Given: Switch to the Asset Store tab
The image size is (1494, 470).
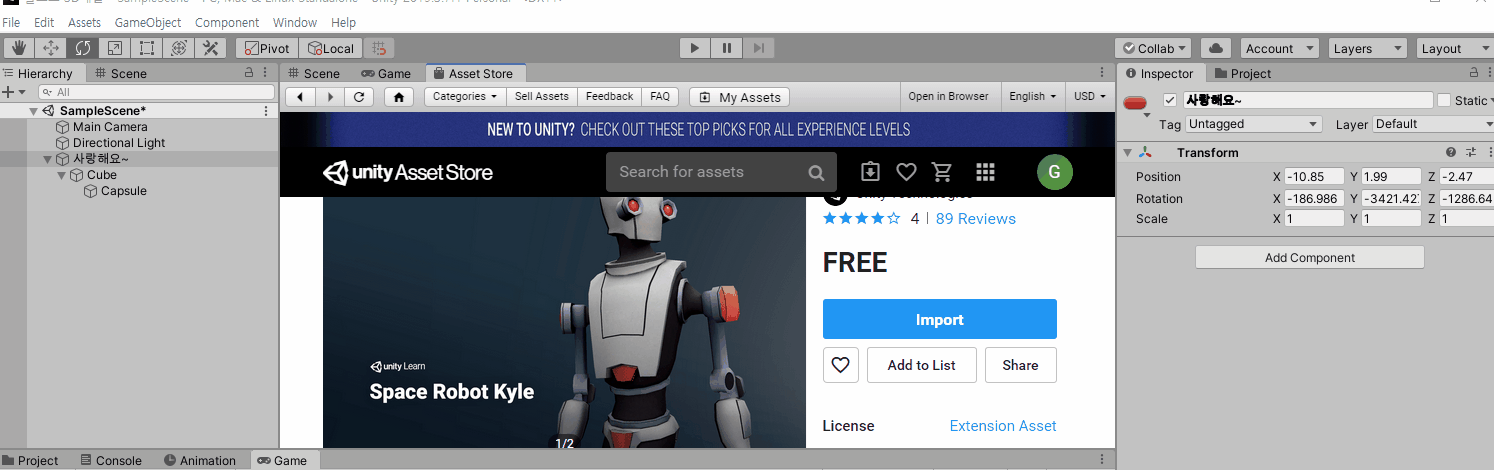Looking at the screenshot, I should point(475,73).
